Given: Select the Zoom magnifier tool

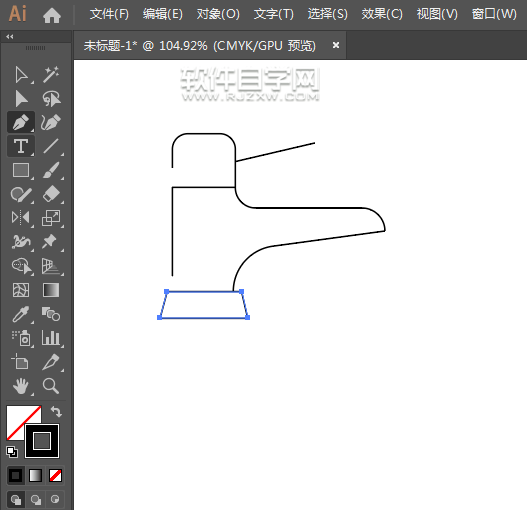Looking at the screenshot, I should coord(51,386).
